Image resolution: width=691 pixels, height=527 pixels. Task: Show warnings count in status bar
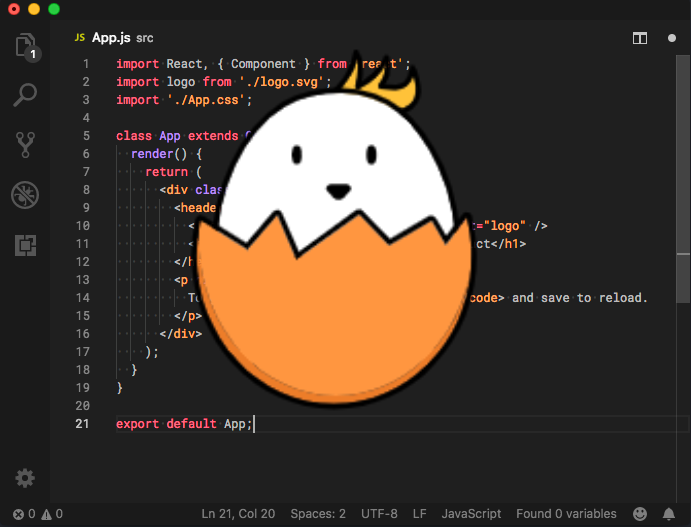[52, 514]
